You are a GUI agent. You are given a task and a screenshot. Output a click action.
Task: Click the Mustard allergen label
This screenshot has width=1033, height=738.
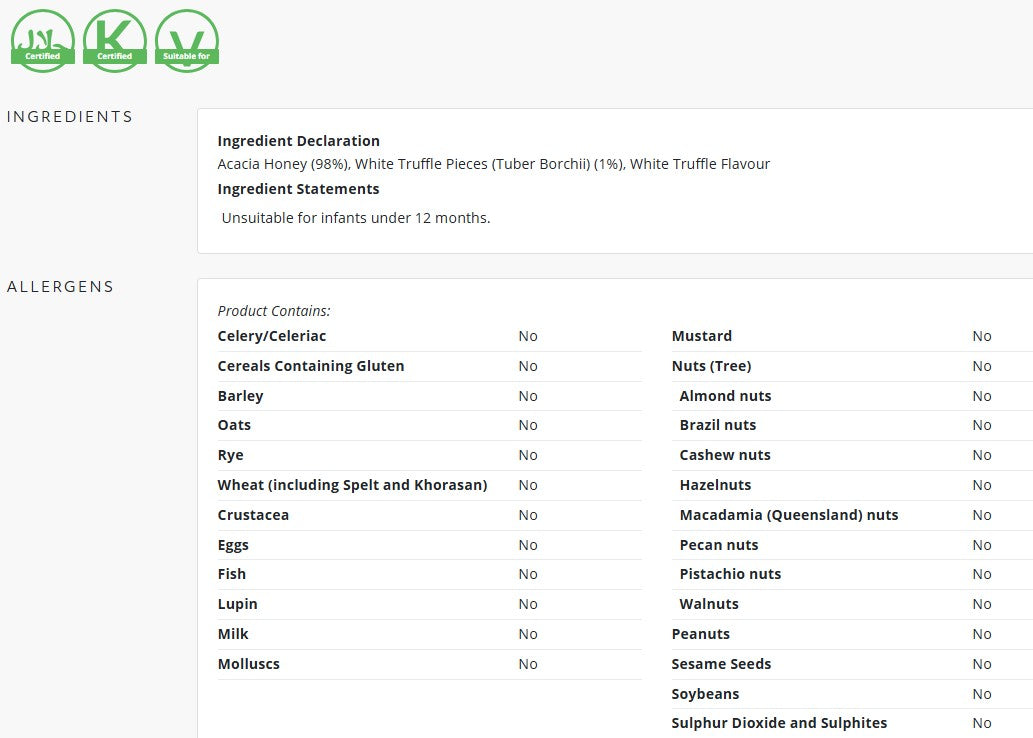tap(702, 336)
